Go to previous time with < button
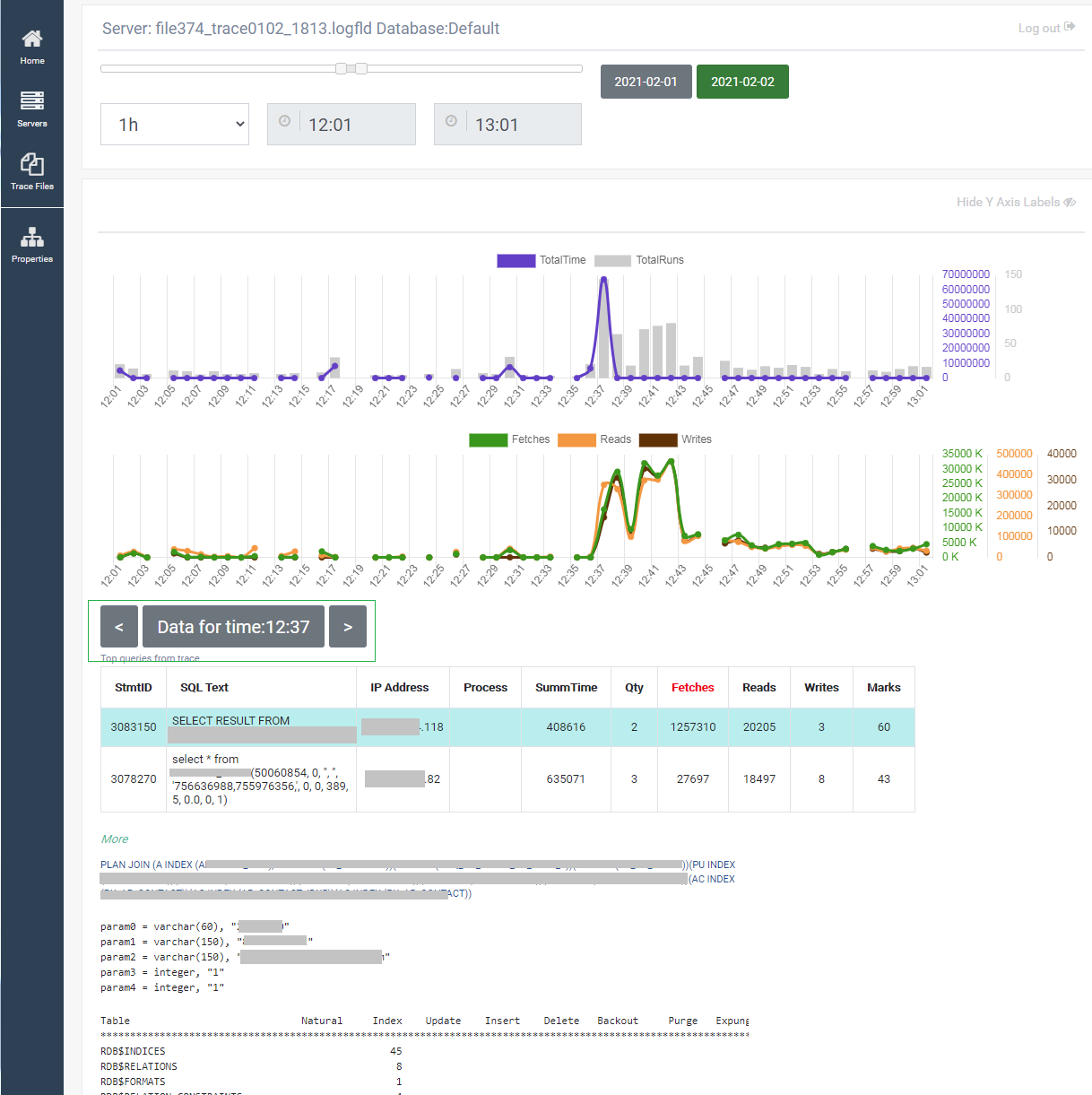This screenshot has height=1095, width=1092. pyautogui.click(x=119, y=627)
